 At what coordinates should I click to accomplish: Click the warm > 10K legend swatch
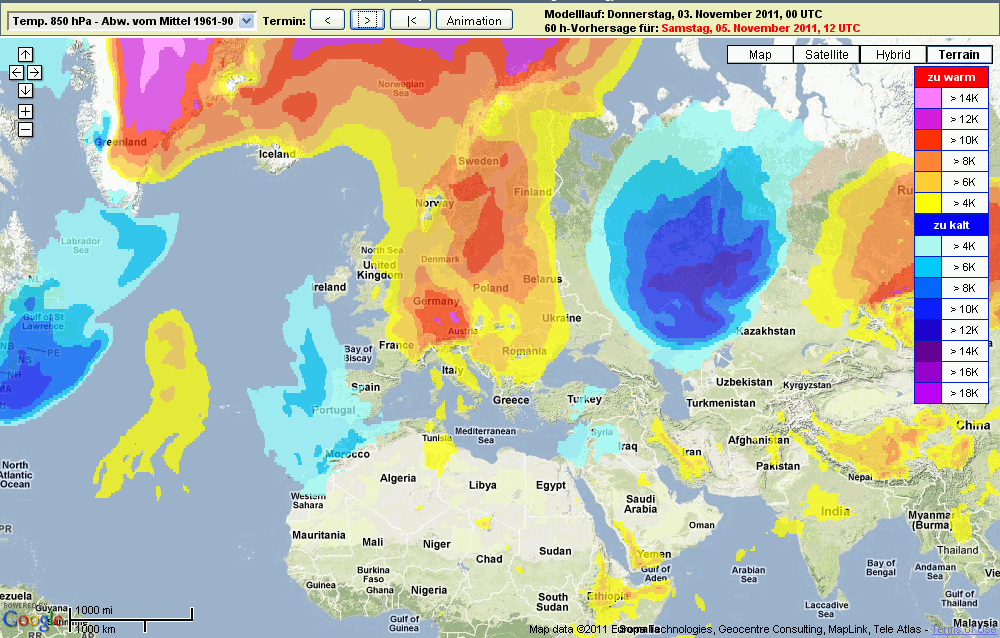tap(928, 140)
